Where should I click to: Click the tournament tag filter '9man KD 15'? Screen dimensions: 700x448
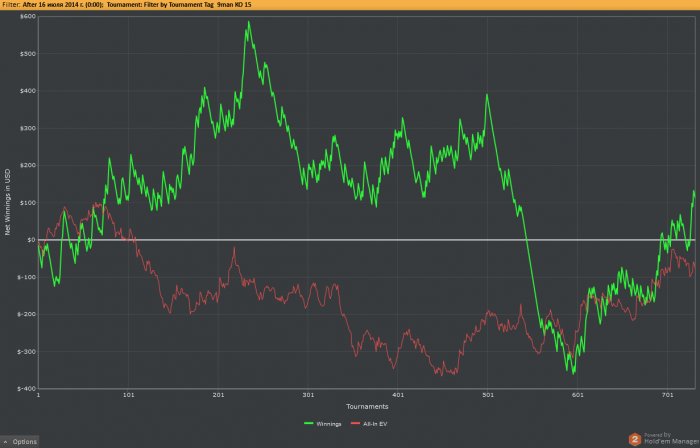point(234,4)
